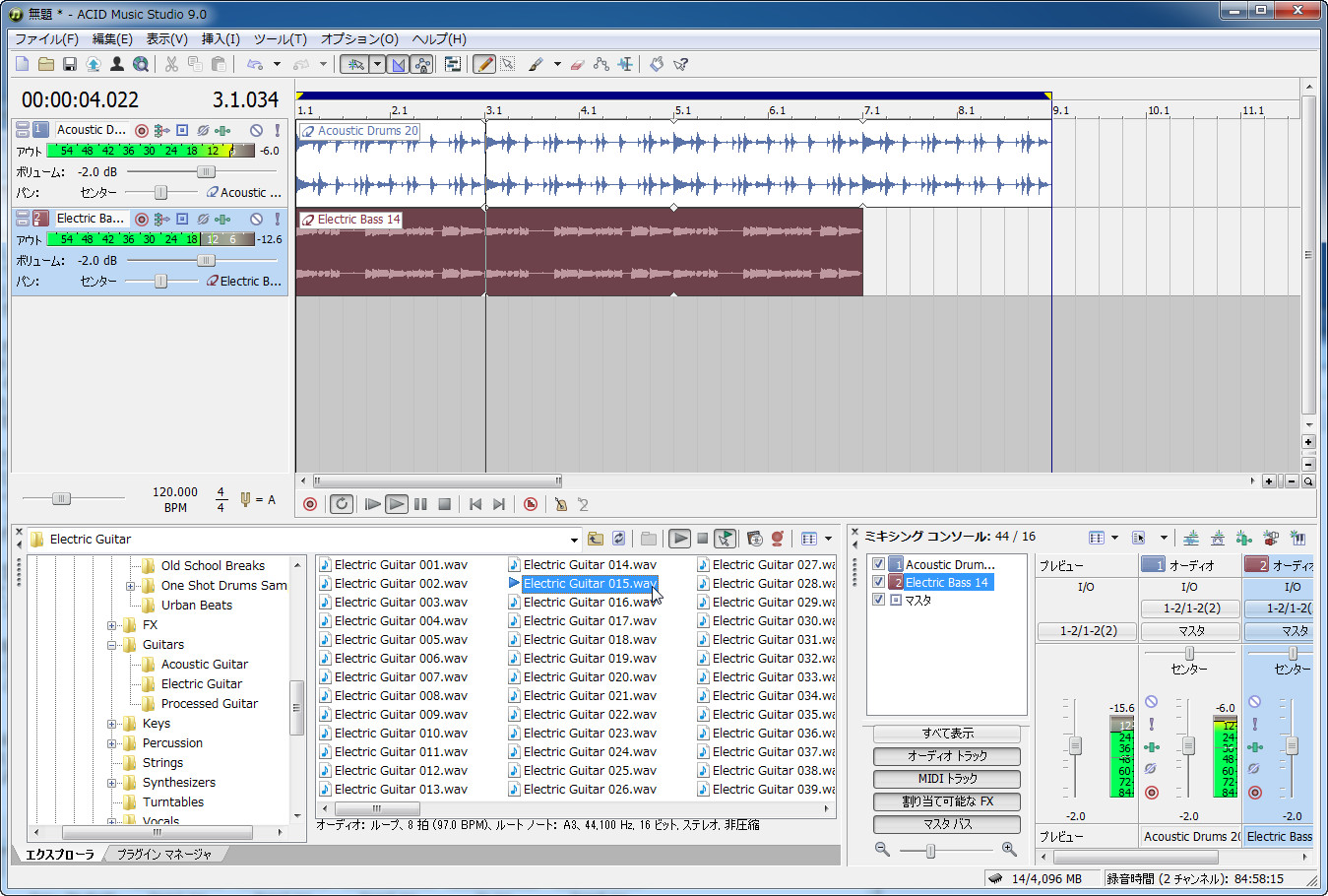Click the MIDI トラック button
This screenshot has width=1328, height=896.
point(947,779)
